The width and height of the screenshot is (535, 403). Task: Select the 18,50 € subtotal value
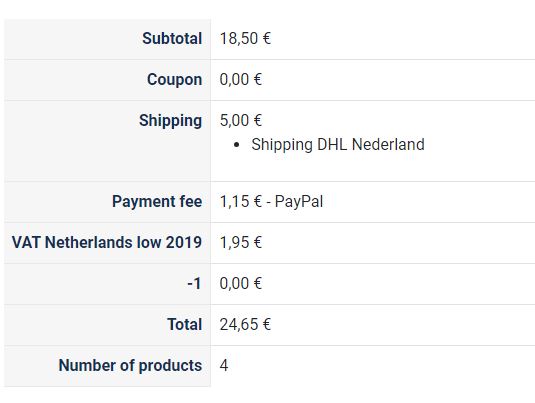(245, 38)
